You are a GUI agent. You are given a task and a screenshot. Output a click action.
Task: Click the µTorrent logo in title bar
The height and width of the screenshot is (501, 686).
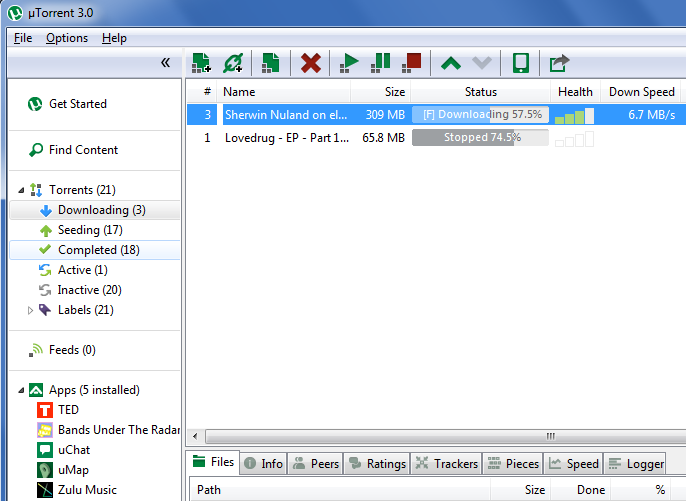15,13
